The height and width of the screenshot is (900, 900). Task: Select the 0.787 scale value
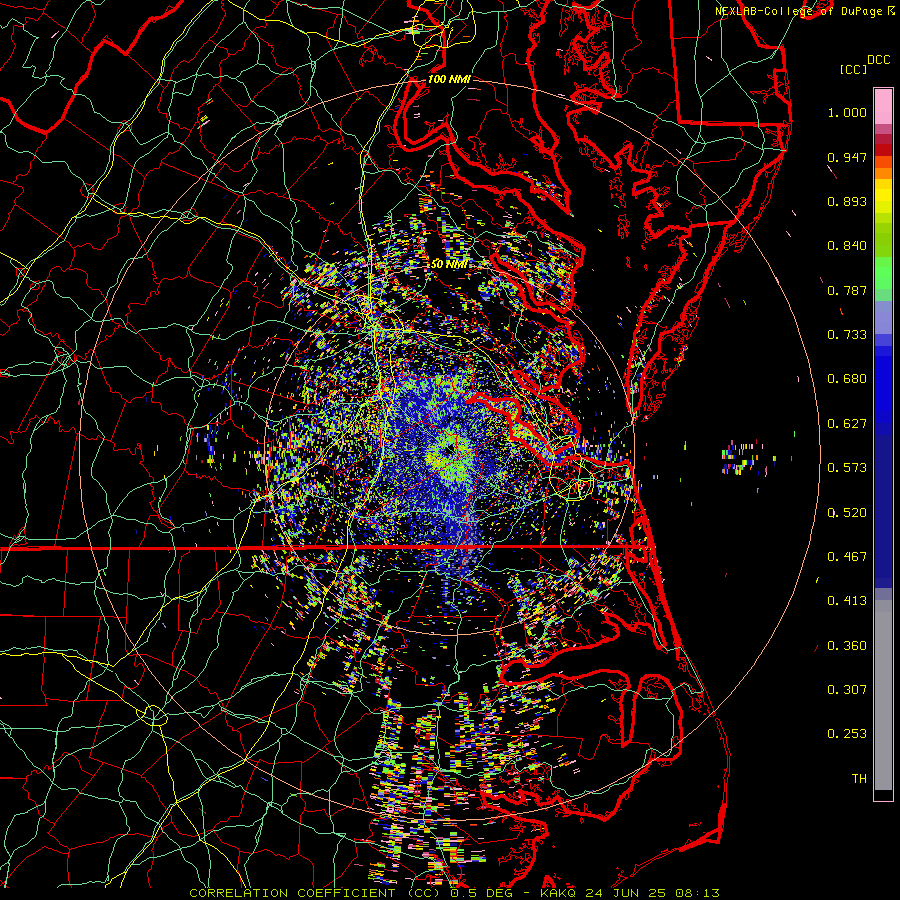click(847, 290)
